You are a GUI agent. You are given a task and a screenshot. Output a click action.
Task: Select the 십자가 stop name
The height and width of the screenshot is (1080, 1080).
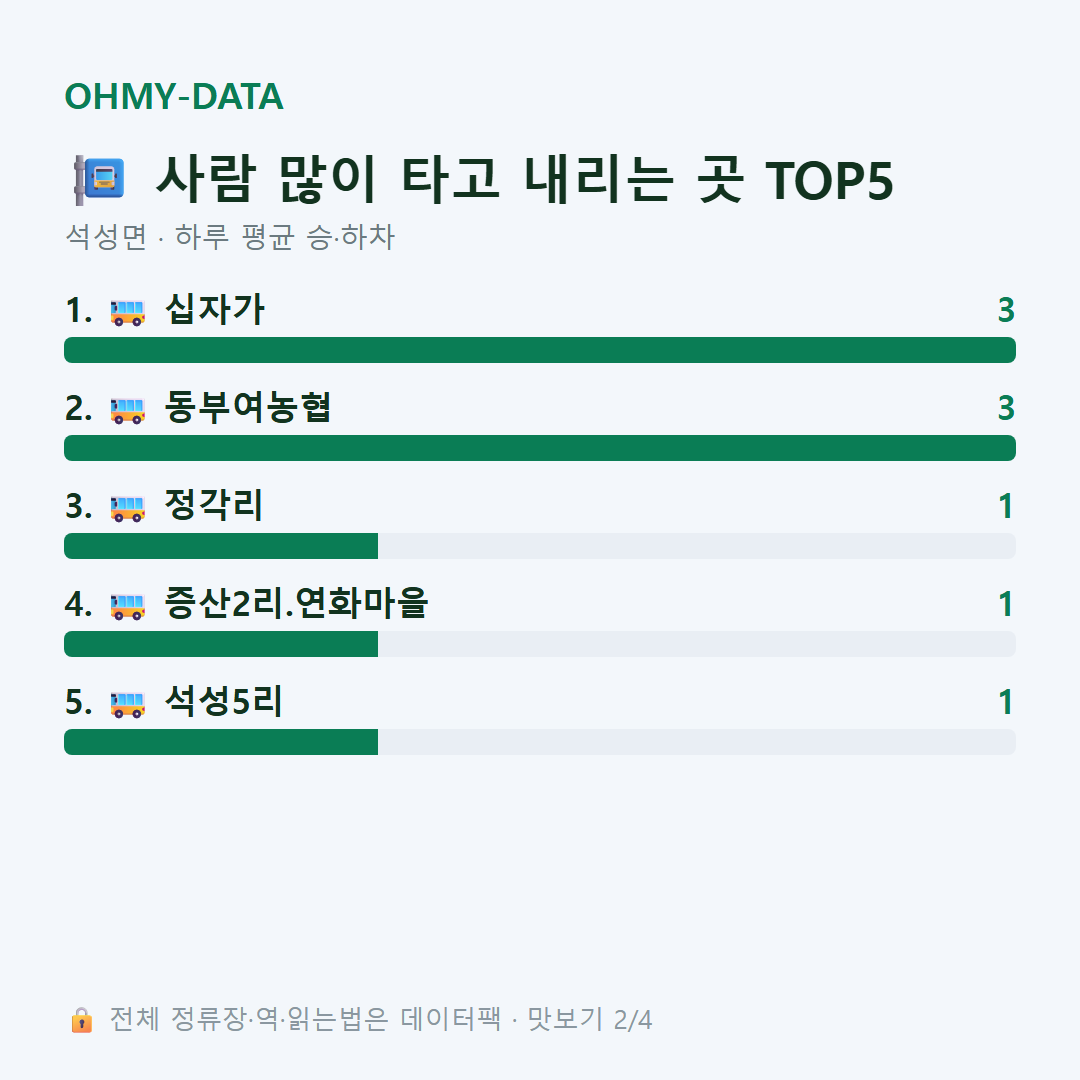[x=215, y=309]
